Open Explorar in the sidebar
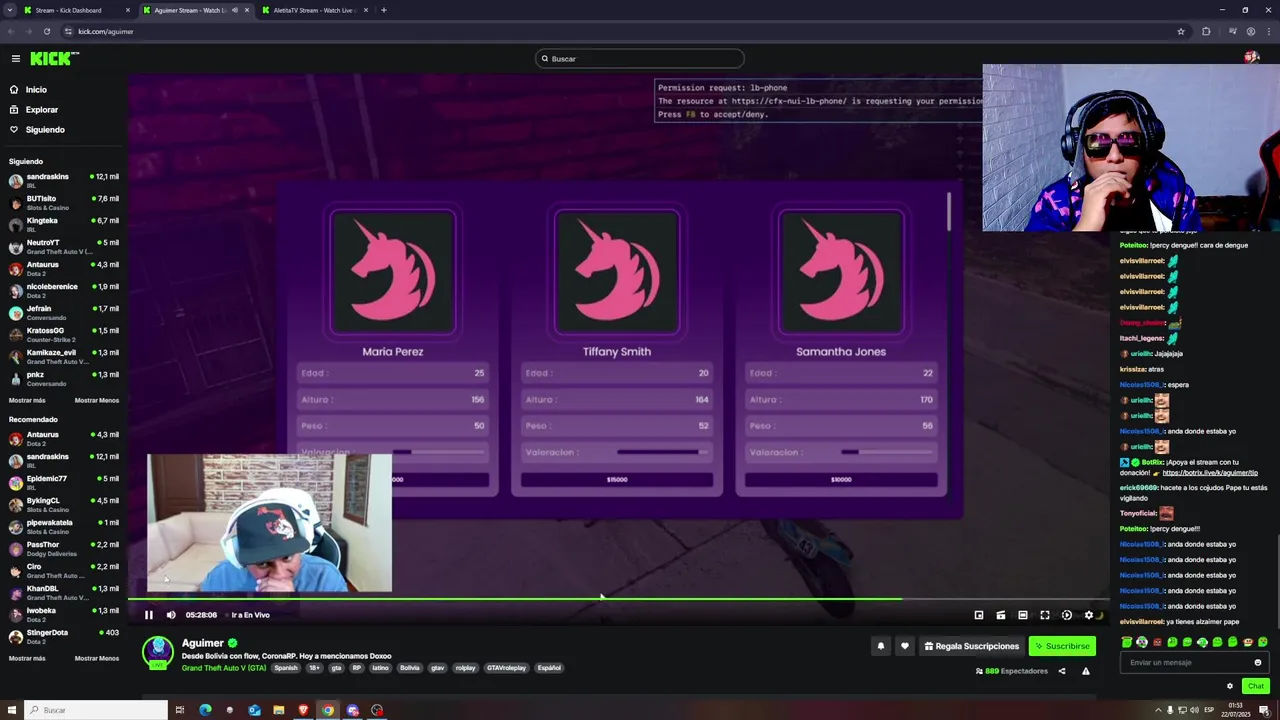 [x=42, y=110]
